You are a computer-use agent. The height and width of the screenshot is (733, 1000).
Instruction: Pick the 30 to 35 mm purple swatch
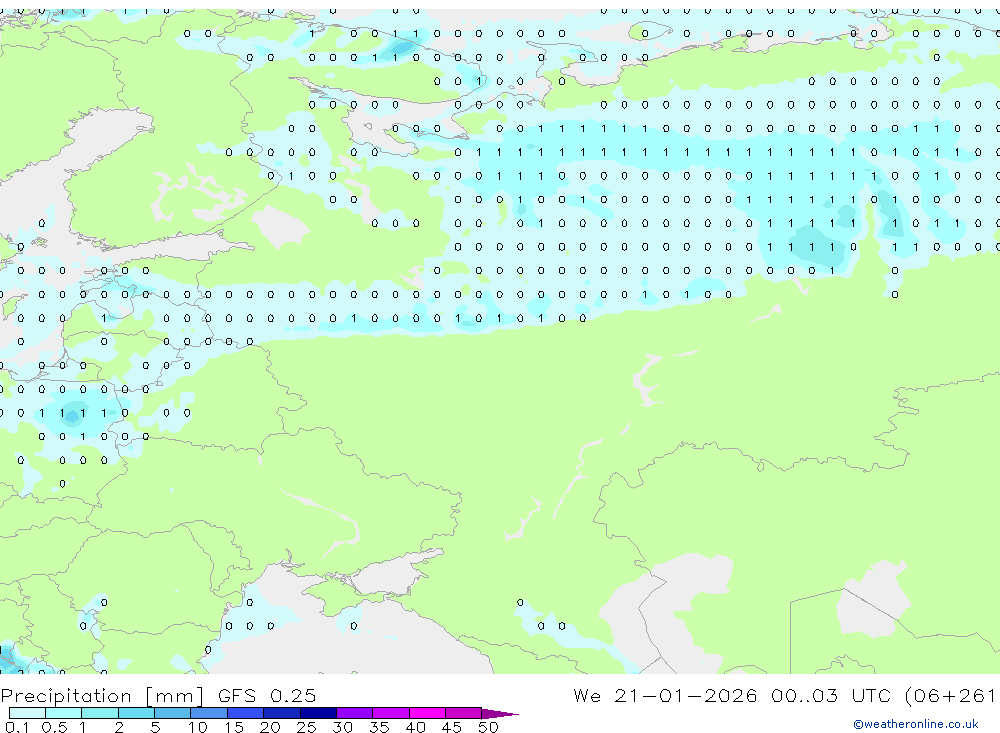coord(355,713)
